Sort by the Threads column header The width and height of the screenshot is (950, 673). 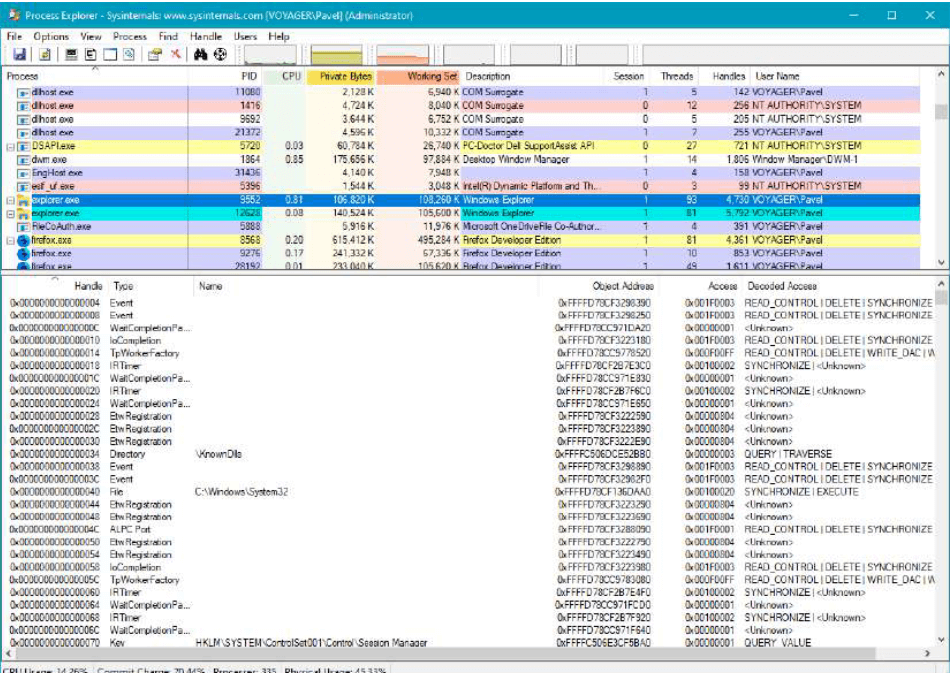673,76
